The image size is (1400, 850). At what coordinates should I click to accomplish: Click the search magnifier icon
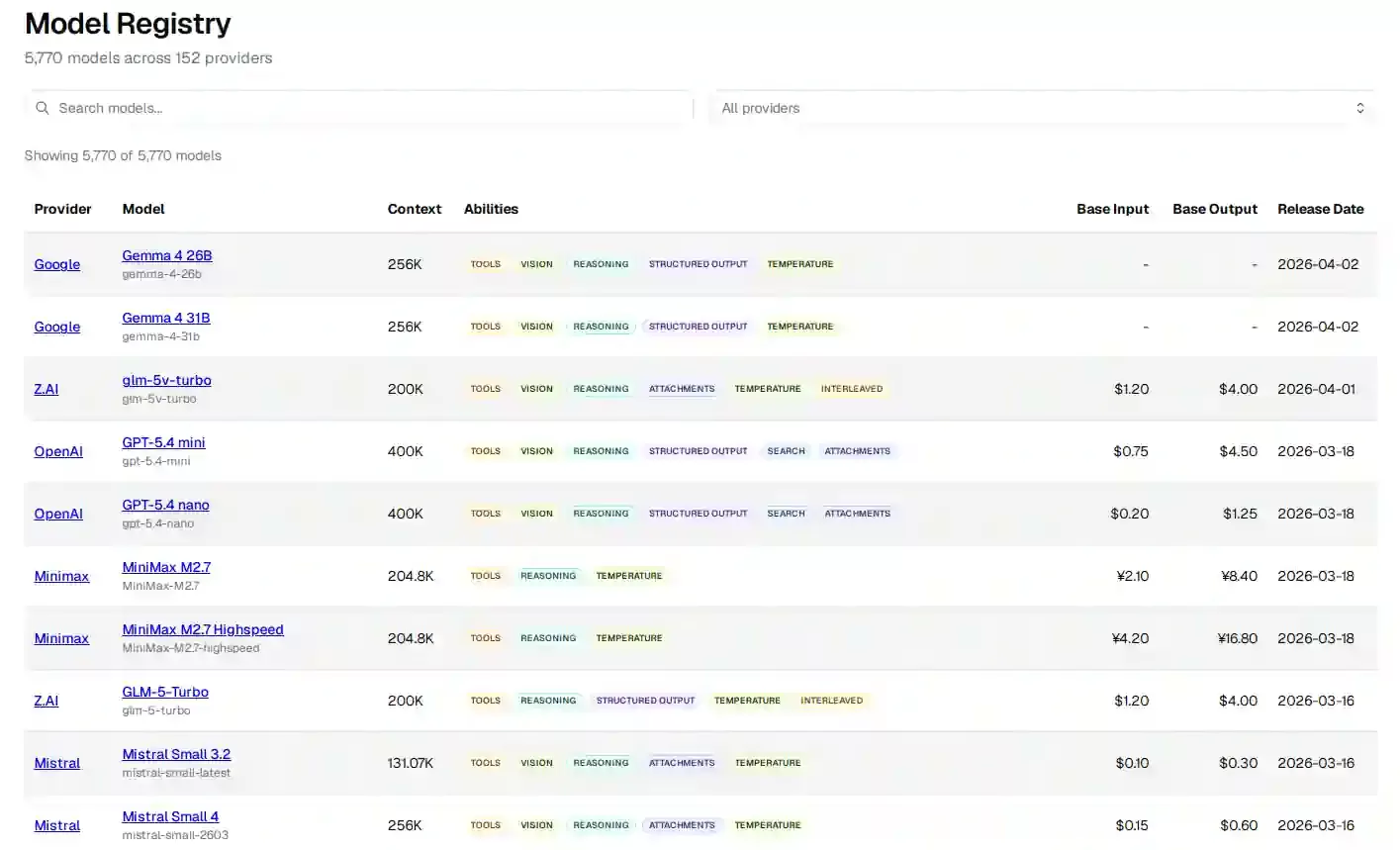point(43,108)
